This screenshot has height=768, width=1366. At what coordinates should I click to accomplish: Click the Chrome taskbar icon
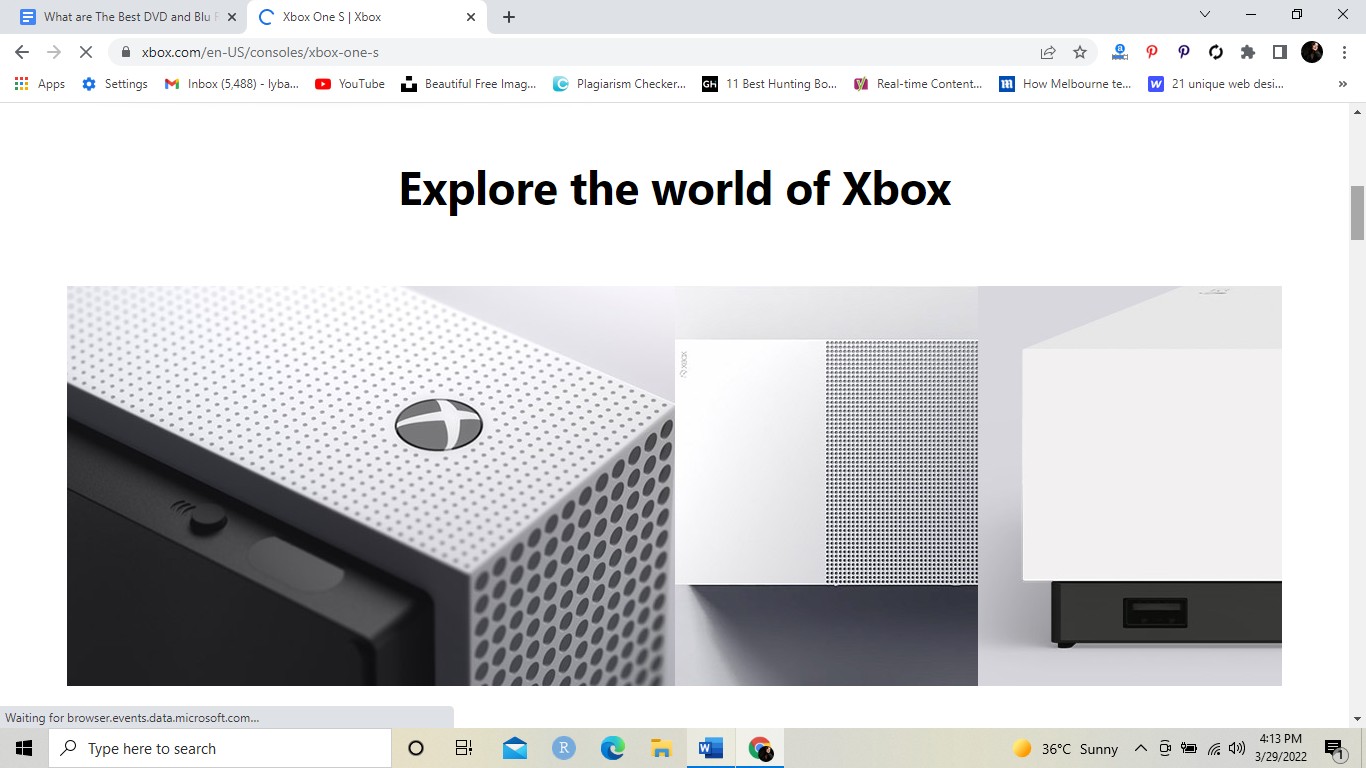pyautogui.click(x=760, y=748)
